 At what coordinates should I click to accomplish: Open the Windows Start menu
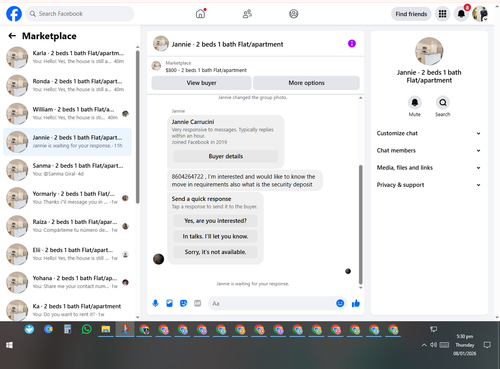[x=9, y=345]
